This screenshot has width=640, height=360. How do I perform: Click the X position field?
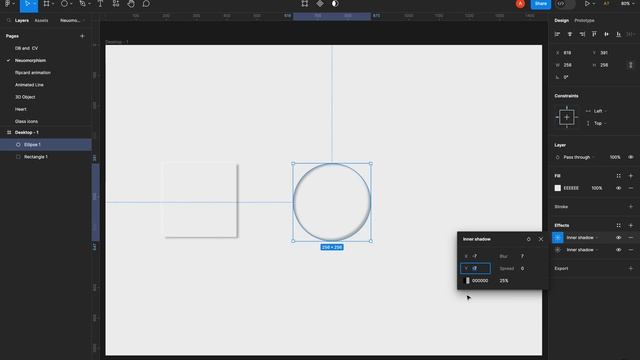pyautogui.click(x=570, y=53)
